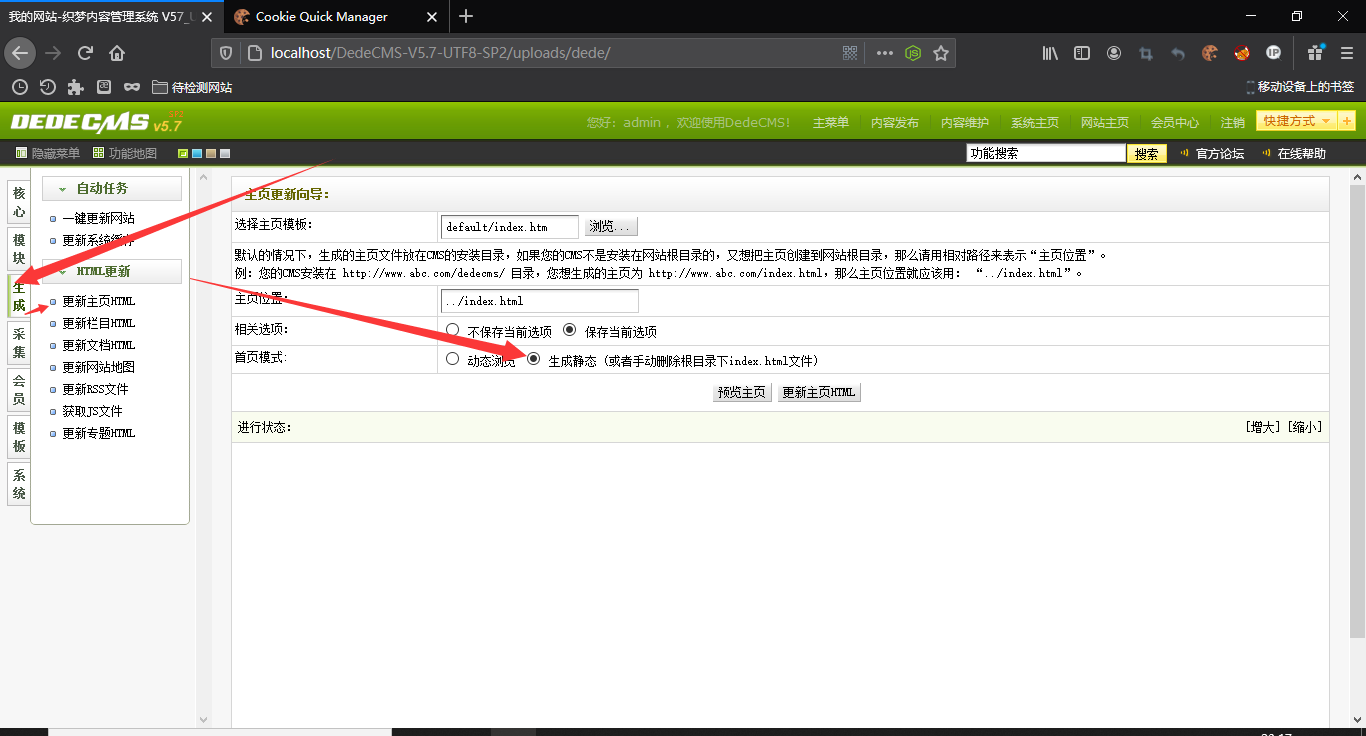1366x736 pixels.
Task: Click the puzzle add-ons bookmark icon
Action: pyautogui.click(x=75, y=87)
